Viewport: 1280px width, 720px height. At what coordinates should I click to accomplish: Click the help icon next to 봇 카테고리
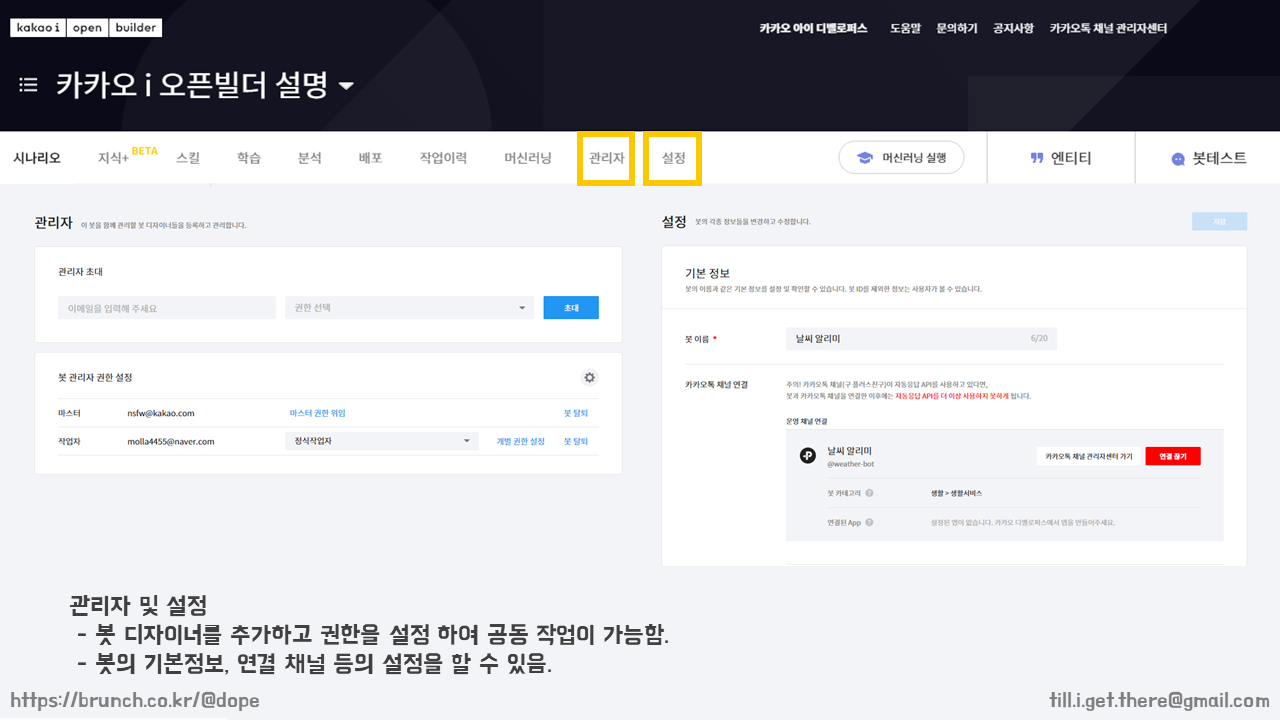tap(869, 493)
